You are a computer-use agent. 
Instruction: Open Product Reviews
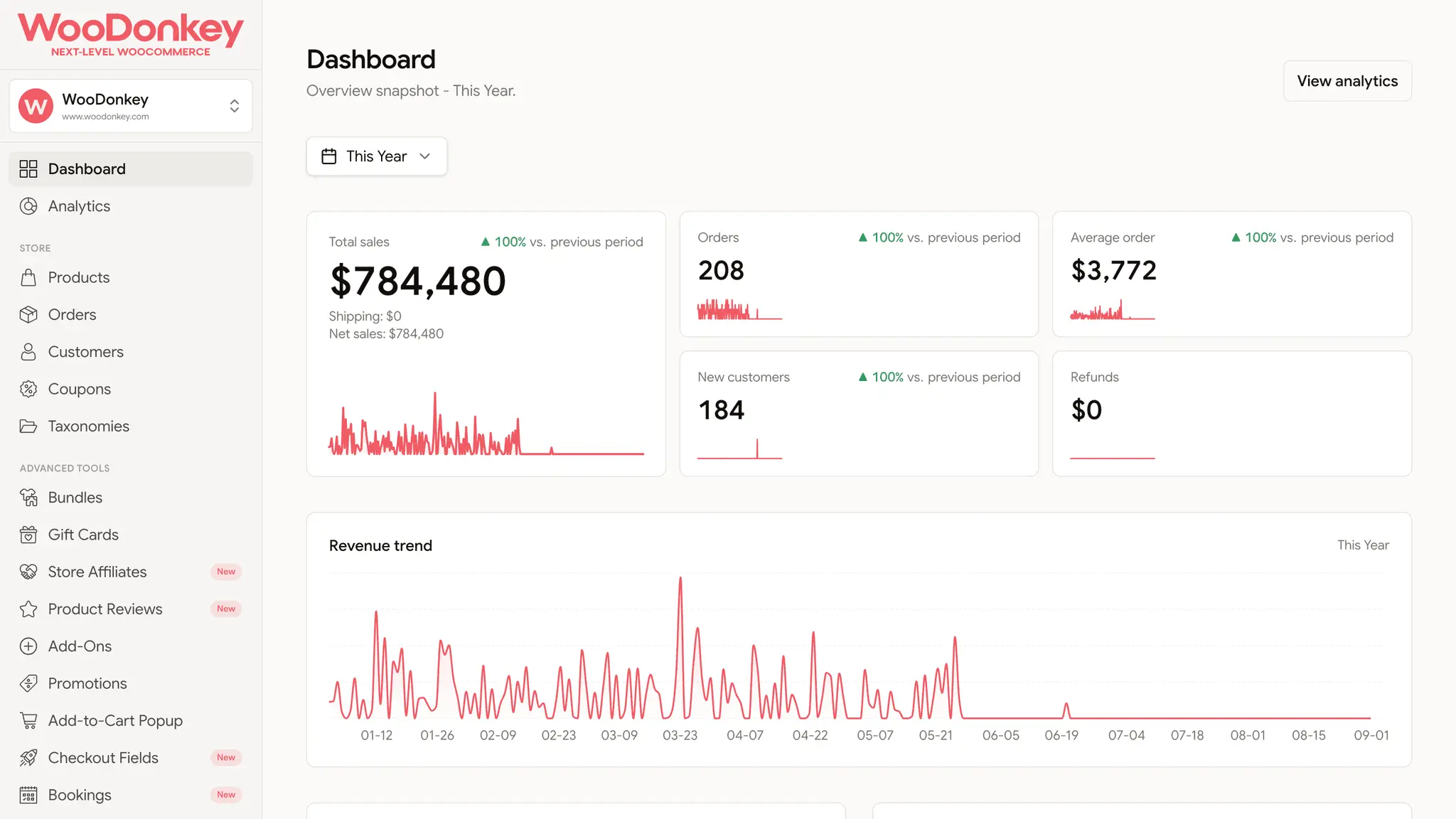pos(131,609)
